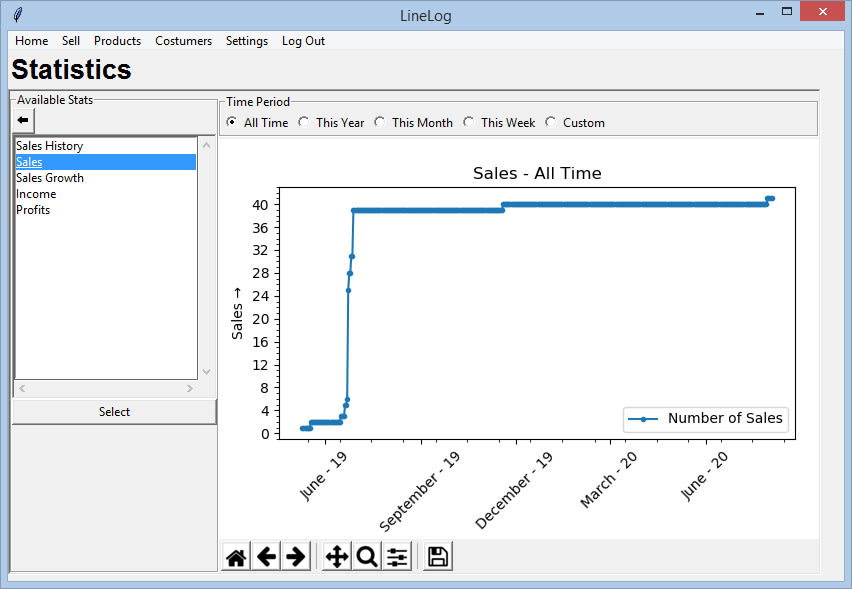Choose This Year time period
The height and width of the screenshot is (589, 852).
[304, 123]
